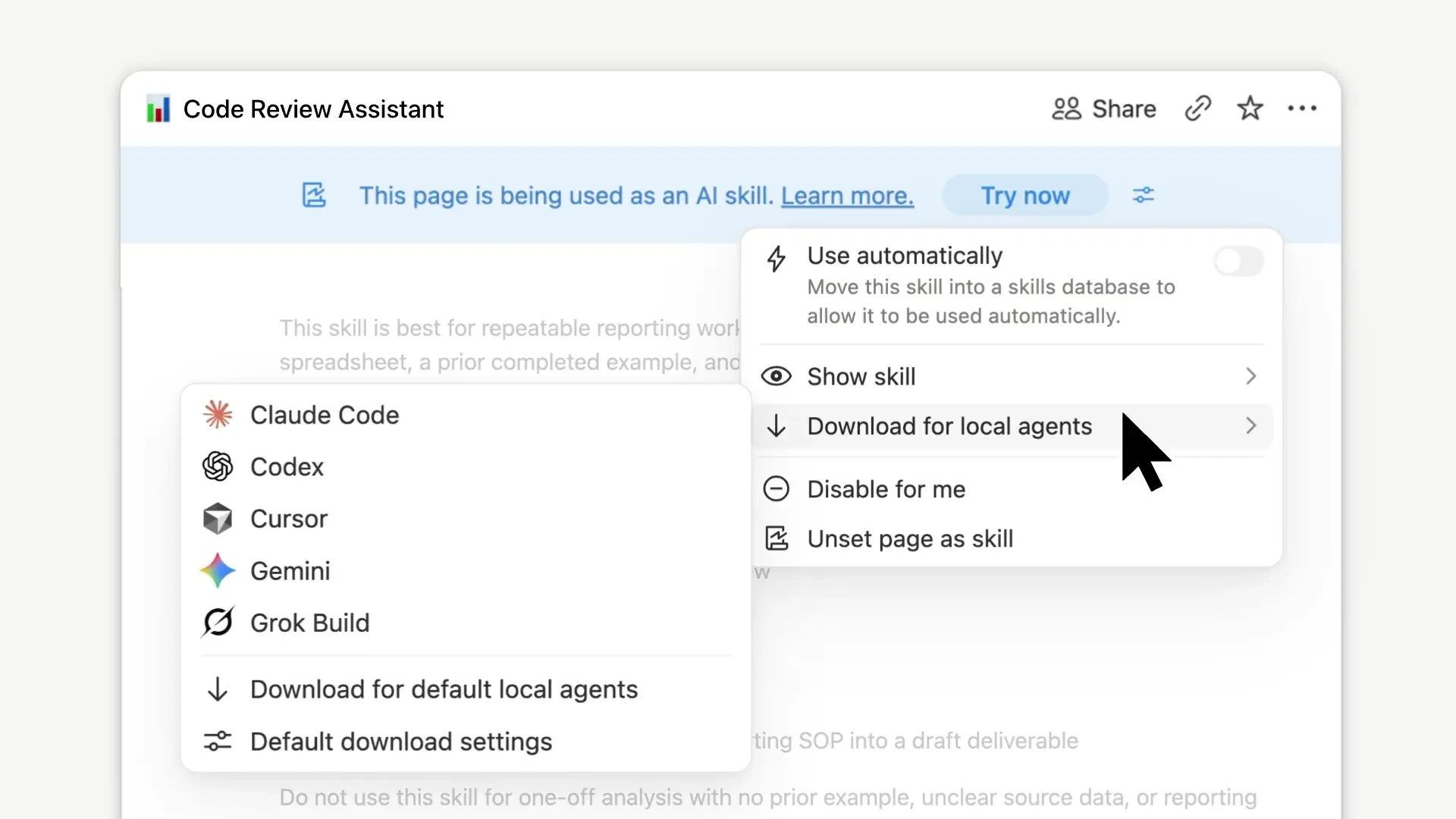
Task: Select Download for local agents
Action: coord(1012,426)
